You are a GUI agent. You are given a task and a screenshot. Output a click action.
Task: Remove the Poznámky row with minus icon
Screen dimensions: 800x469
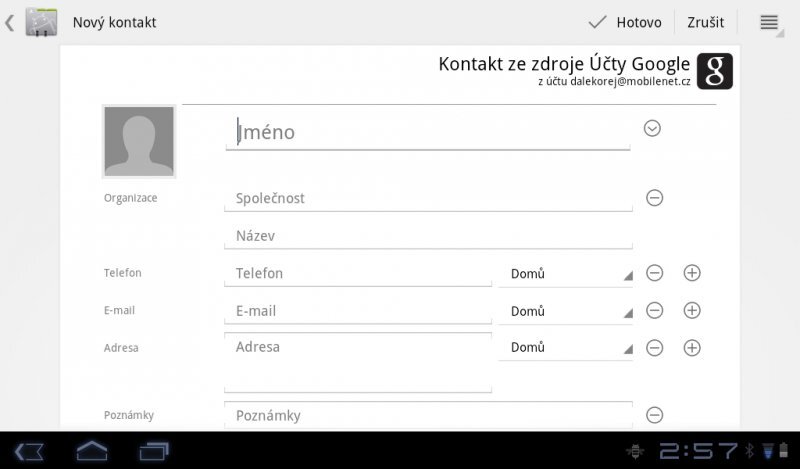click(x=655, y=415)
